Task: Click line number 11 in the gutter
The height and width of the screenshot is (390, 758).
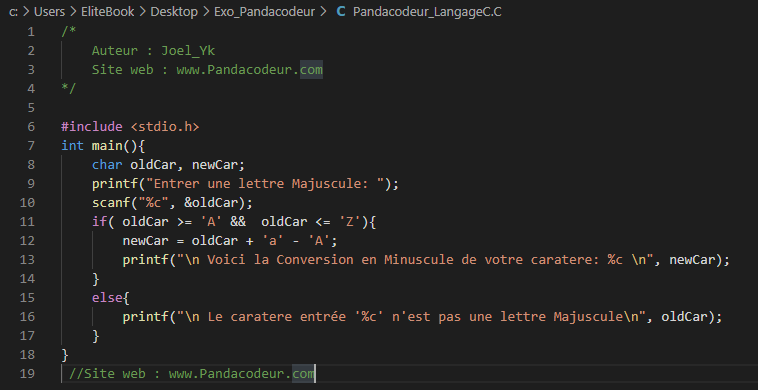Action: click(28, 222)
